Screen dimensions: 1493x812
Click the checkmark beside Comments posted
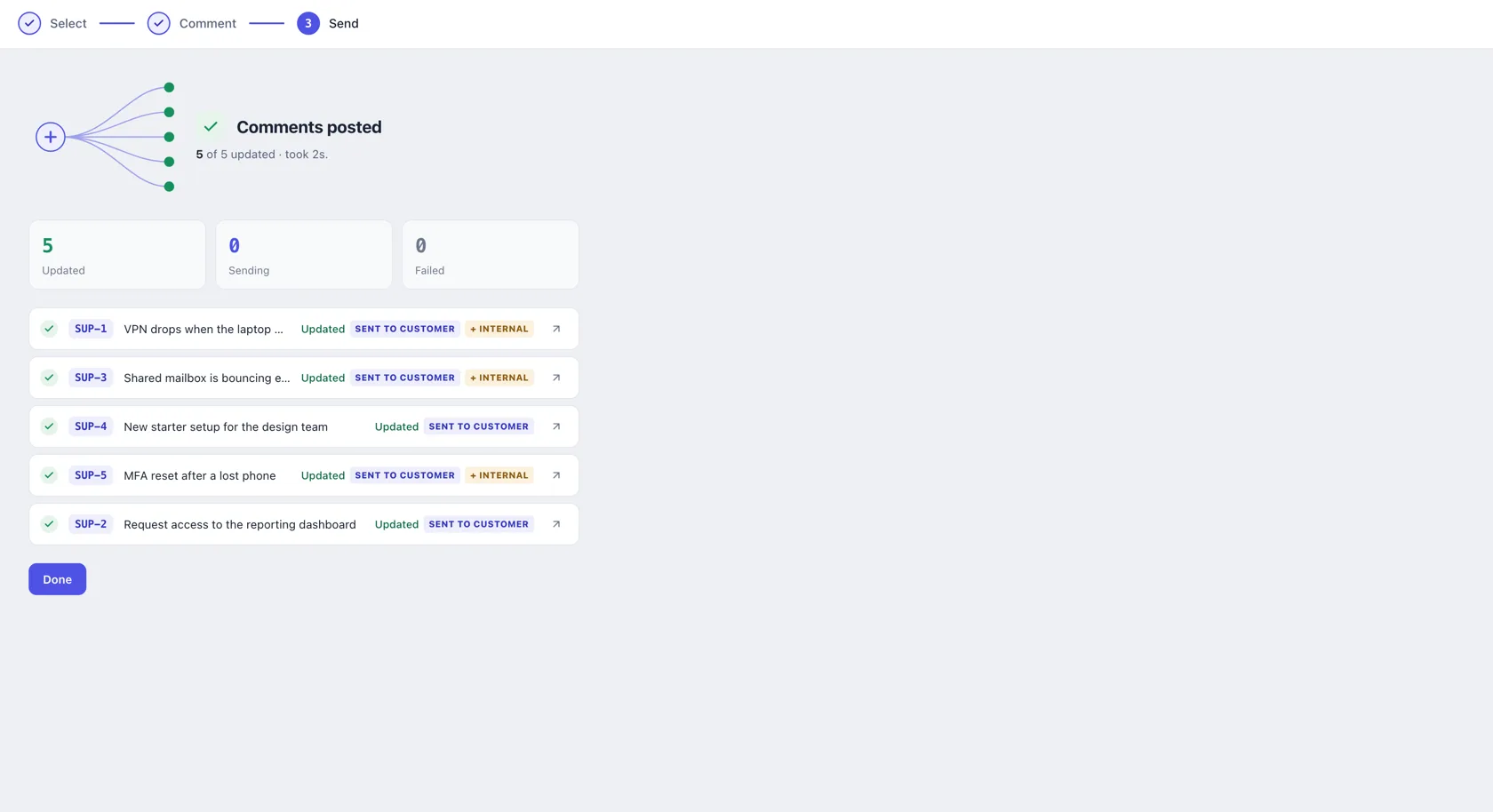pos(211,127)
